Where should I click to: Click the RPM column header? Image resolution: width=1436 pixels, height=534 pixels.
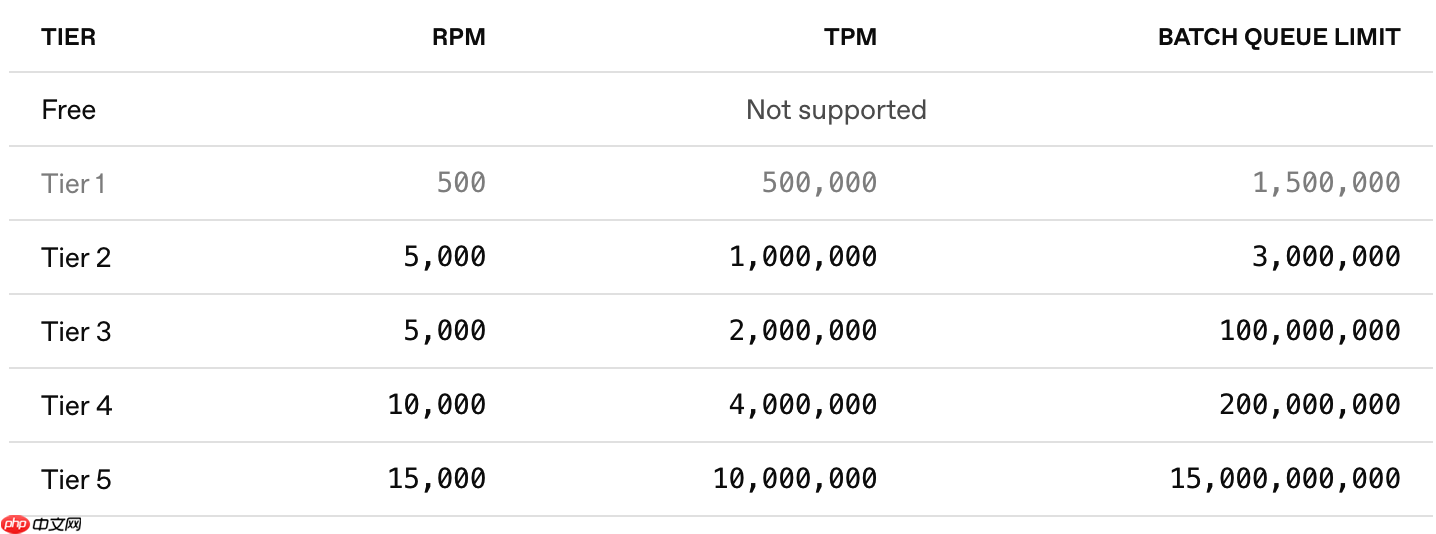(x=458, y=38)
